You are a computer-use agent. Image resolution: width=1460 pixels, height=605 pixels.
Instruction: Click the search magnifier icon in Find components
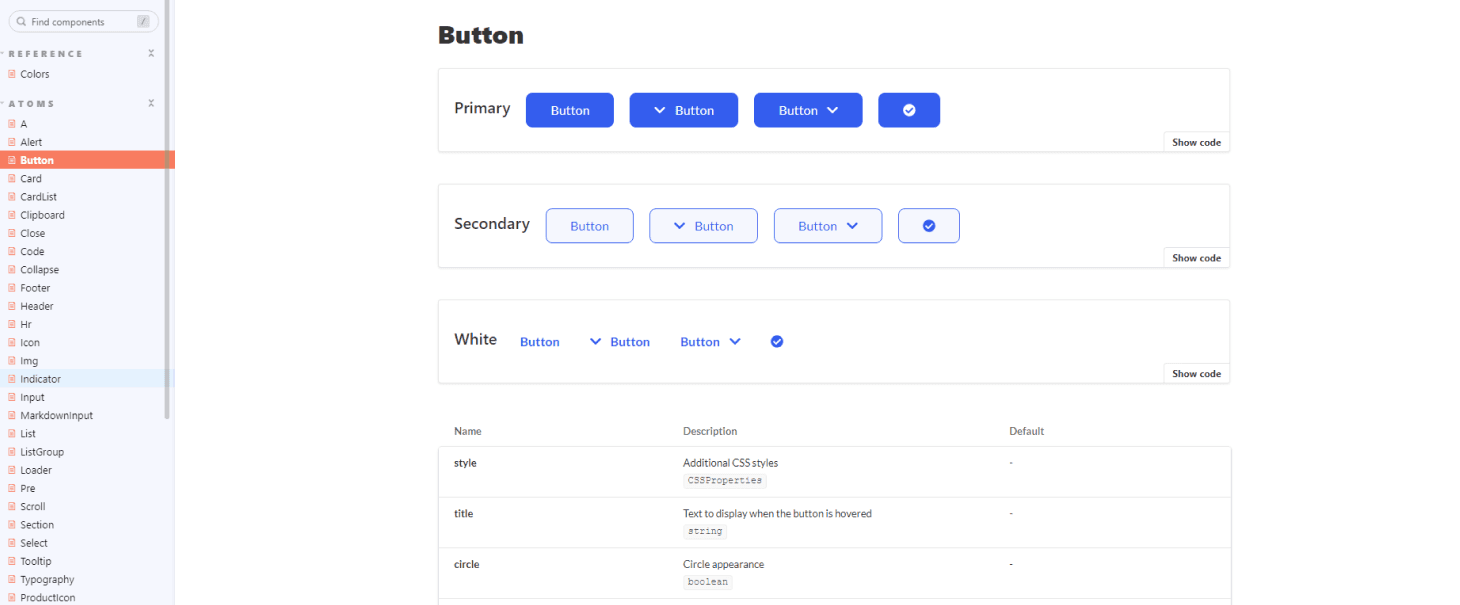tap(21, 21)
